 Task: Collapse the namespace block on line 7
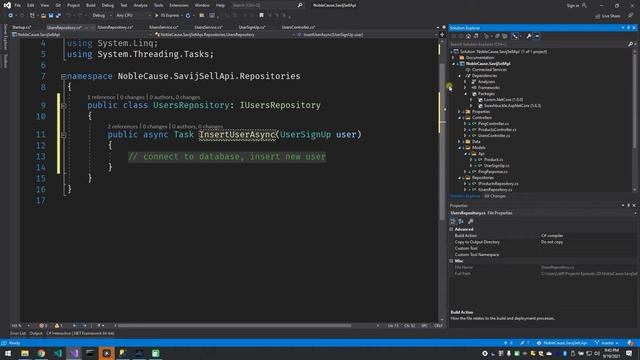click(x=63, y=76)
